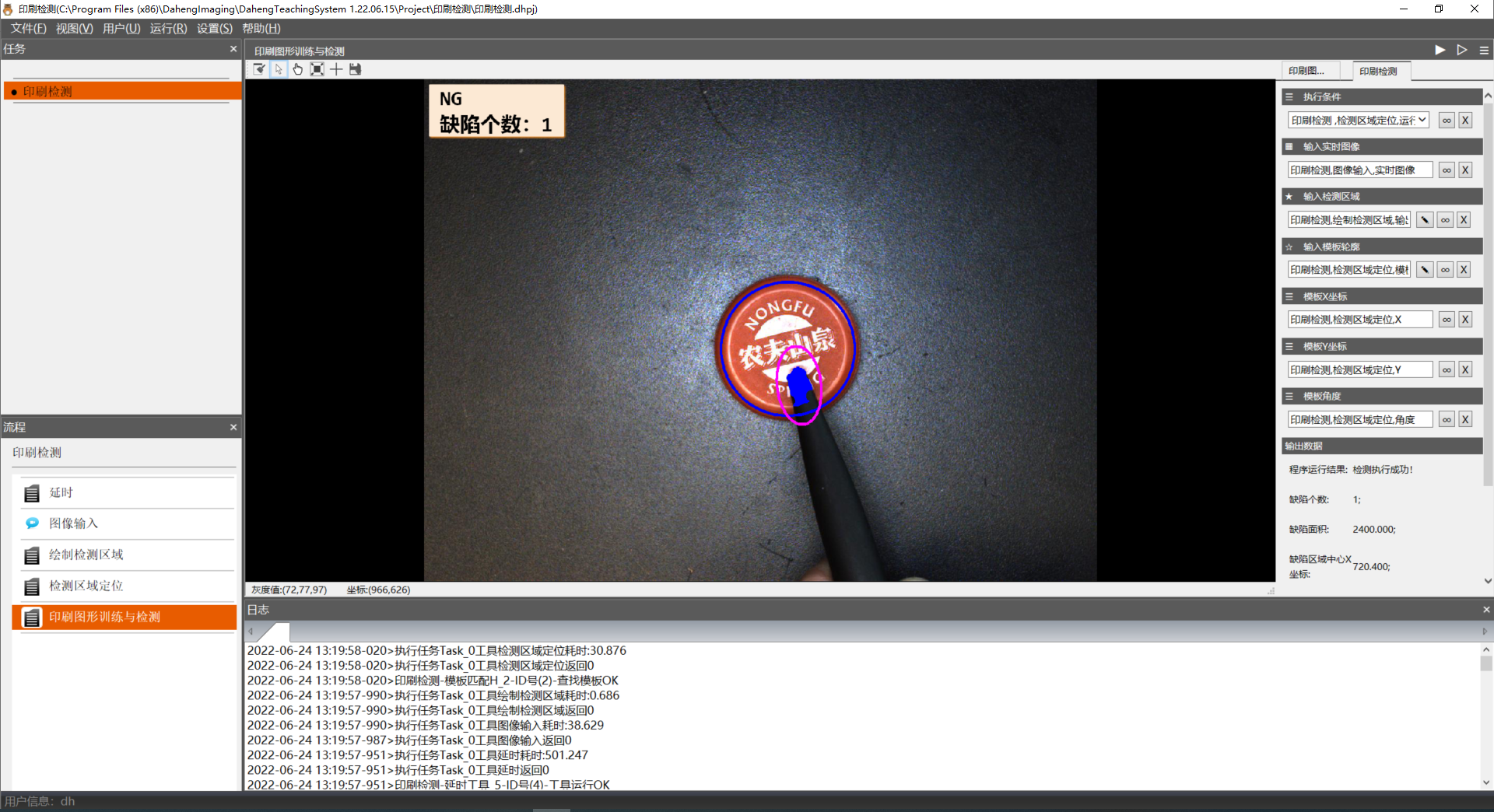Click X button for 模板X坐标 row

(1465, 320)
